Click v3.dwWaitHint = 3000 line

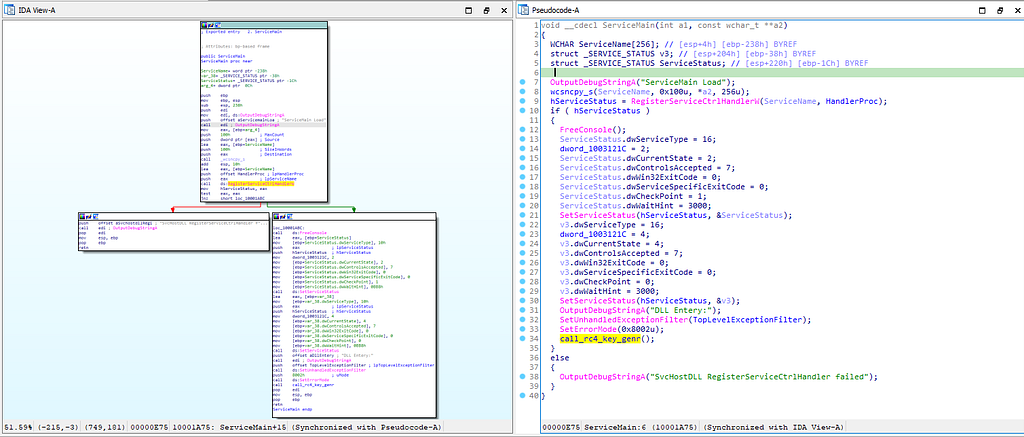coord(607,291)
